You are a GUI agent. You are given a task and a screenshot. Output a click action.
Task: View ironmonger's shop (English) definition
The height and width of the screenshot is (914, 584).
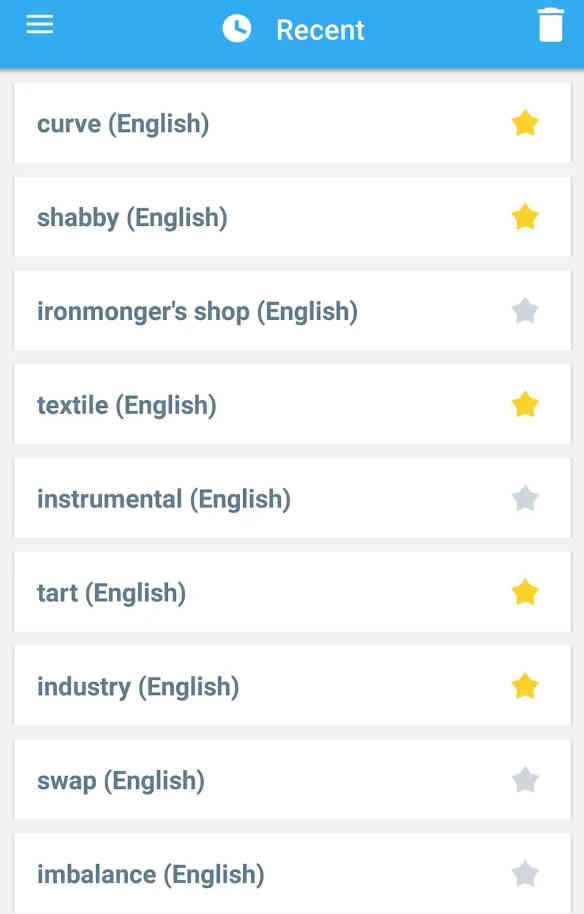(292, 311)
